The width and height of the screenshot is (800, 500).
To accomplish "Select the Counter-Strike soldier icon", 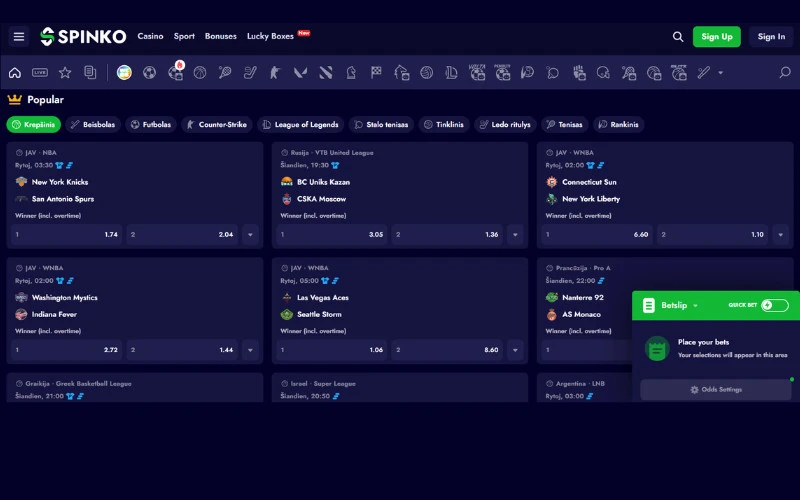I will pyautogui.click(x=275, y=73).
